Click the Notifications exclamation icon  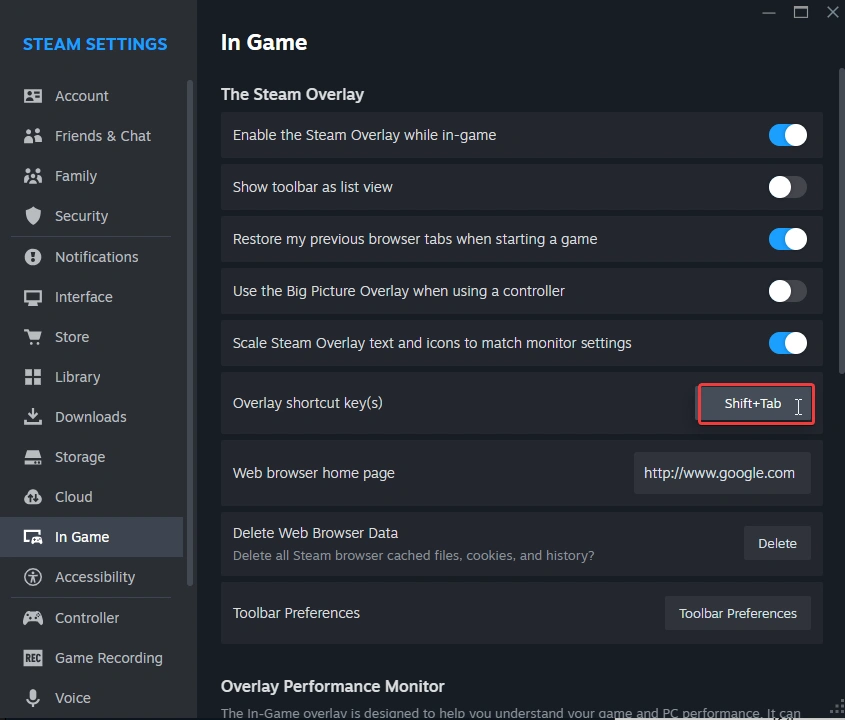click(33, 257)
